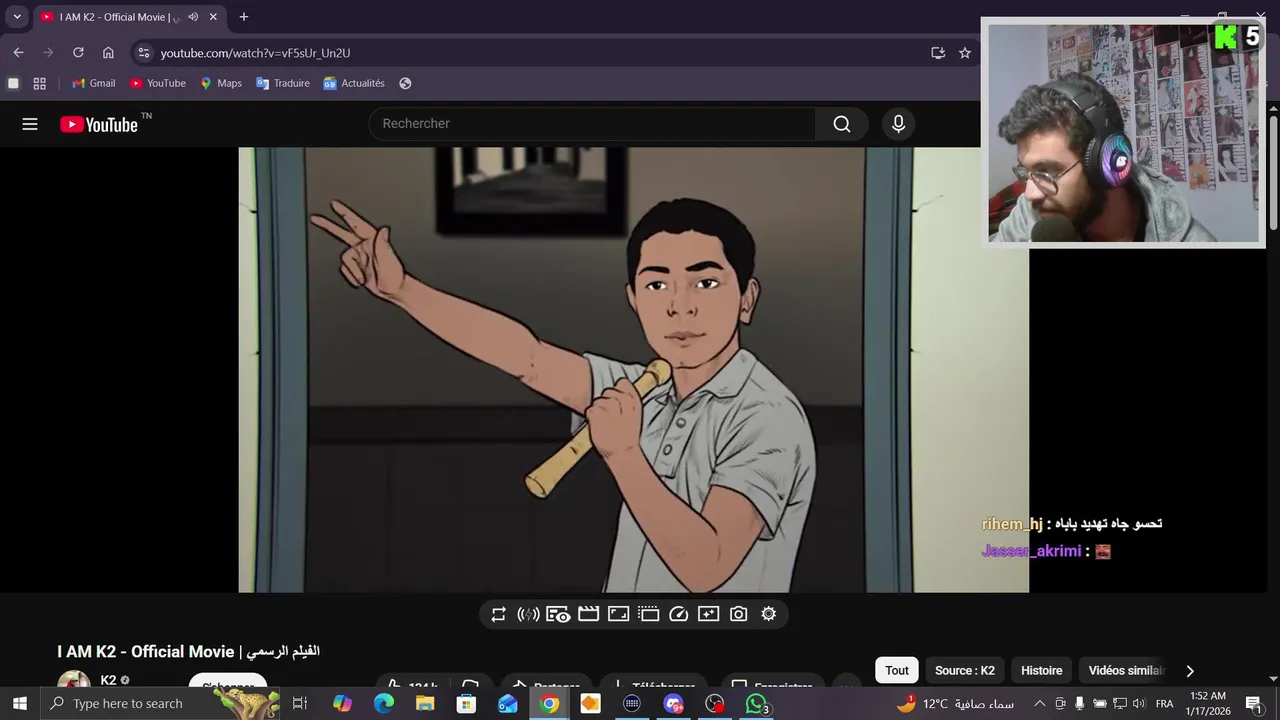Viewport: 1280px width, 720px height.
Task: Click the FRA language indicator
Action: coord(1164,704)
